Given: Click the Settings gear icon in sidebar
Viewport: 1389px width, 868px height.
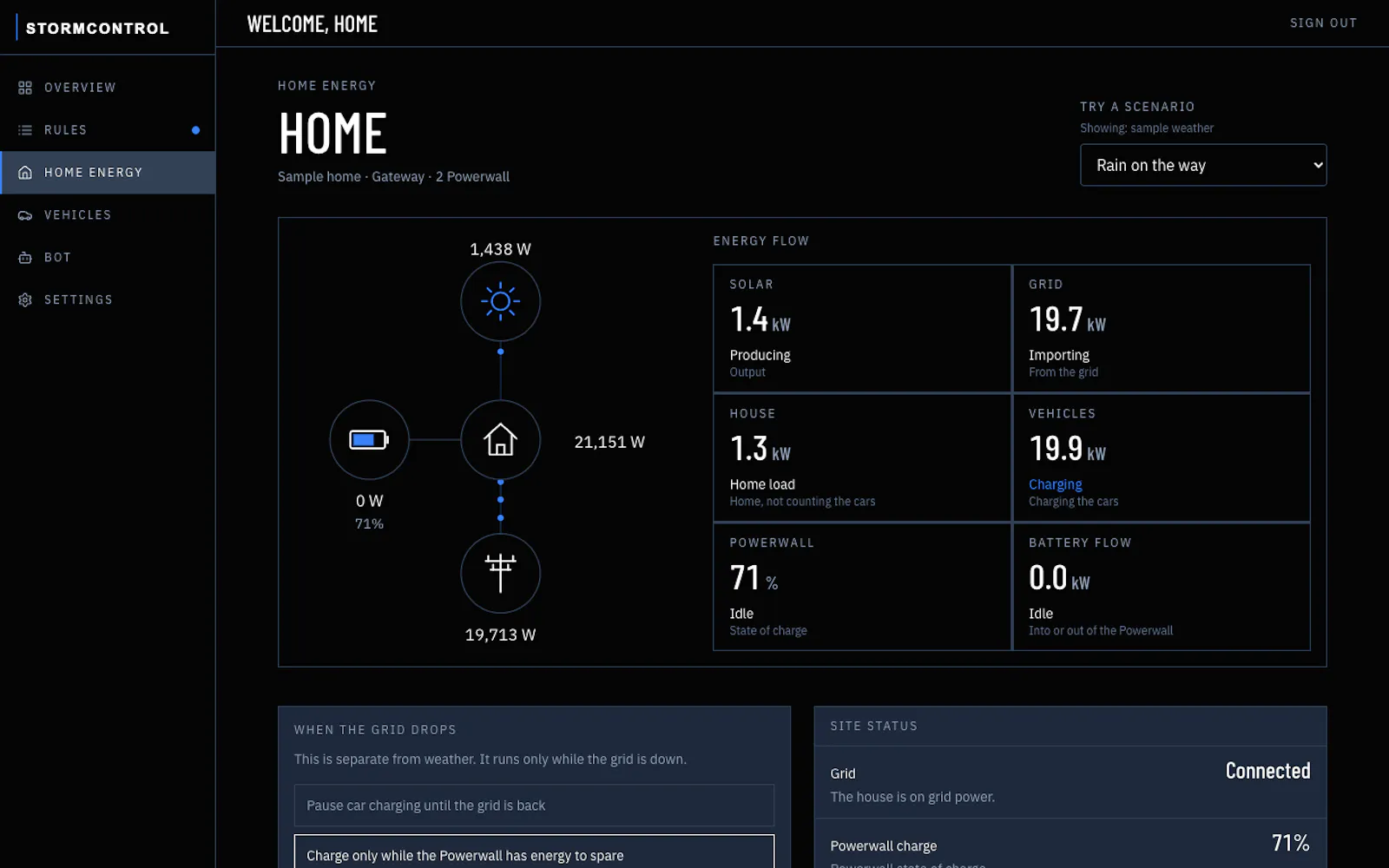Looking at the screenshot, I should pyautogui.click(x=25, y=300).
